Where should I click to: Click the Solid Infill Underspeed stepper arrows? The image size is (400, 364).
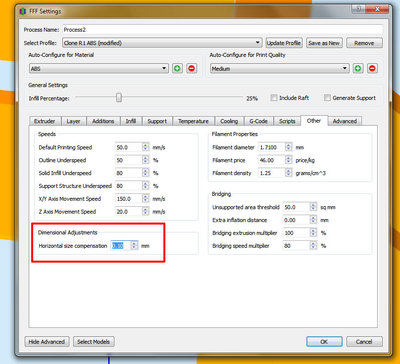(145, 173)
